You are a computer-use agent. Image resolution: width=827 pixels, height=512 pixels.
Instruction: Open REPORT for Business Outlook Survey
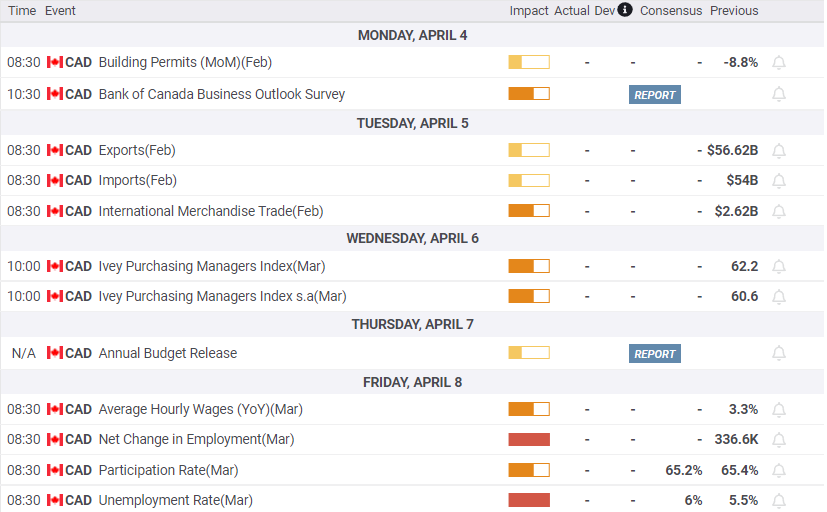(x=655, y=95)
